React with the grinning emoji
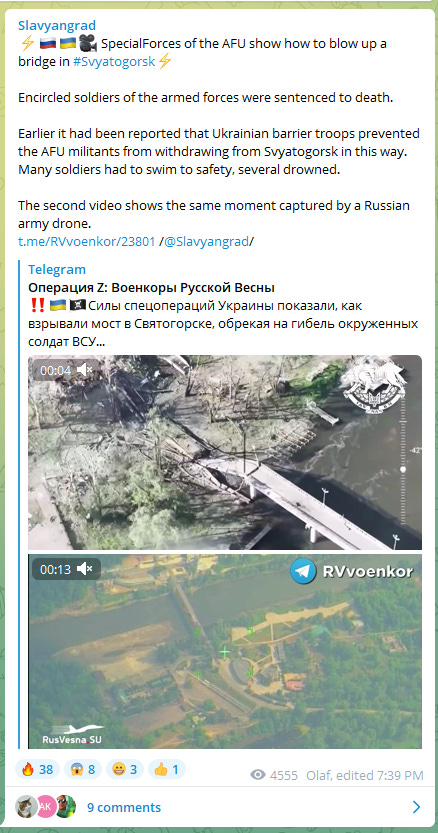This screenshot has width=438, height=833. pyautogui.click(x=125, y=769)
